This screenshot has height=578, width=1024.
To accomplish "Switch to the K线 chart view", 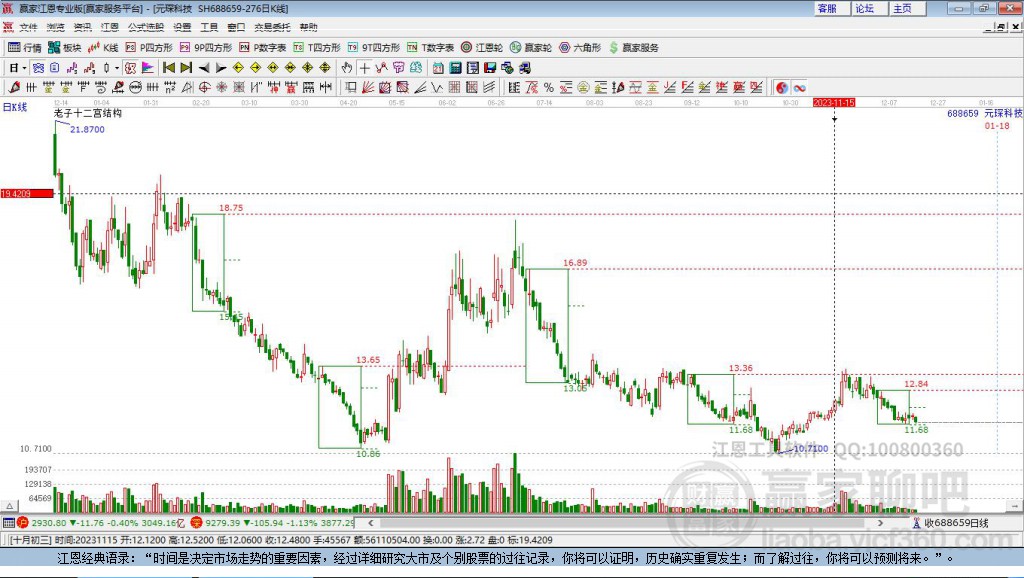I will [x=103, y=48].
